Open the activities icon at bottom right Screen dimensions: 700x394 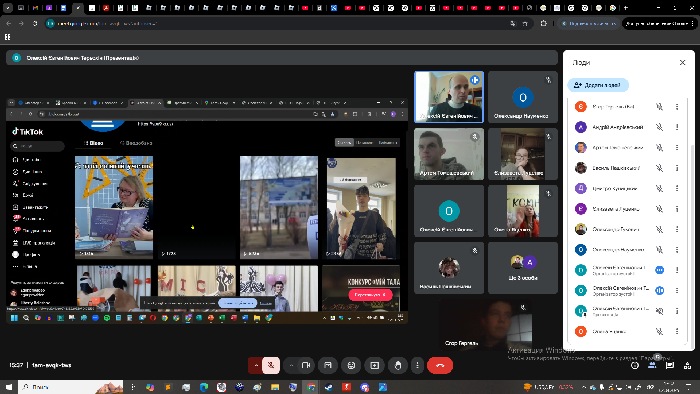(687, 365)
